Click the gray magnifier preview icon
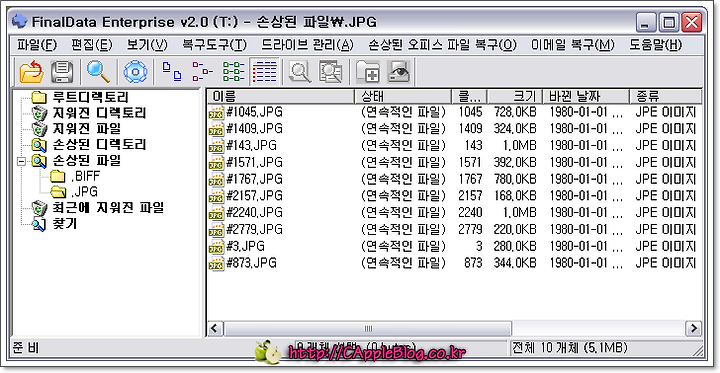Screen dimensions: 720x373 tap(300, 72)
